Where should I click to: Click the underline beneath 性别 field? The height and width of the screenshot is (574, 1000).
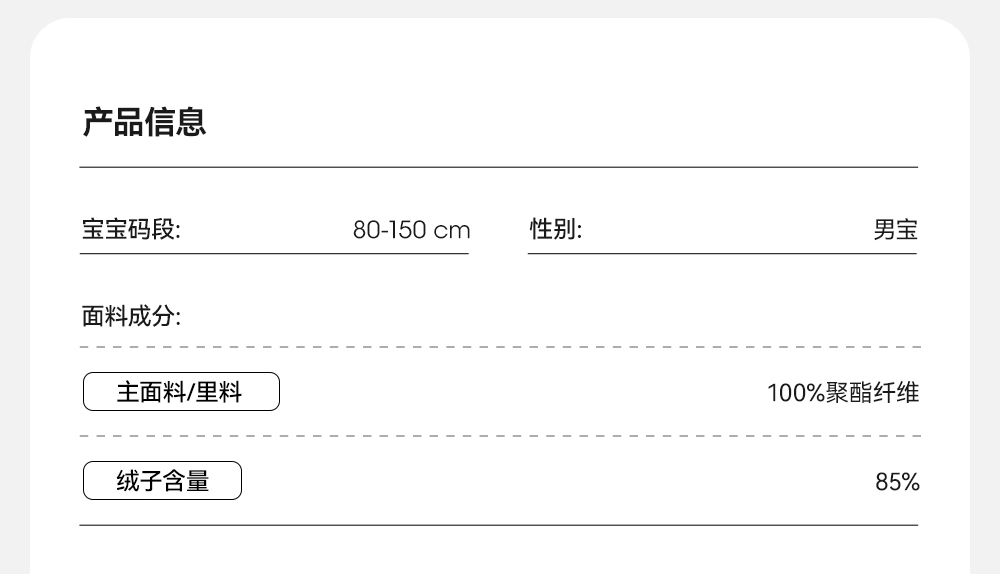722,254
